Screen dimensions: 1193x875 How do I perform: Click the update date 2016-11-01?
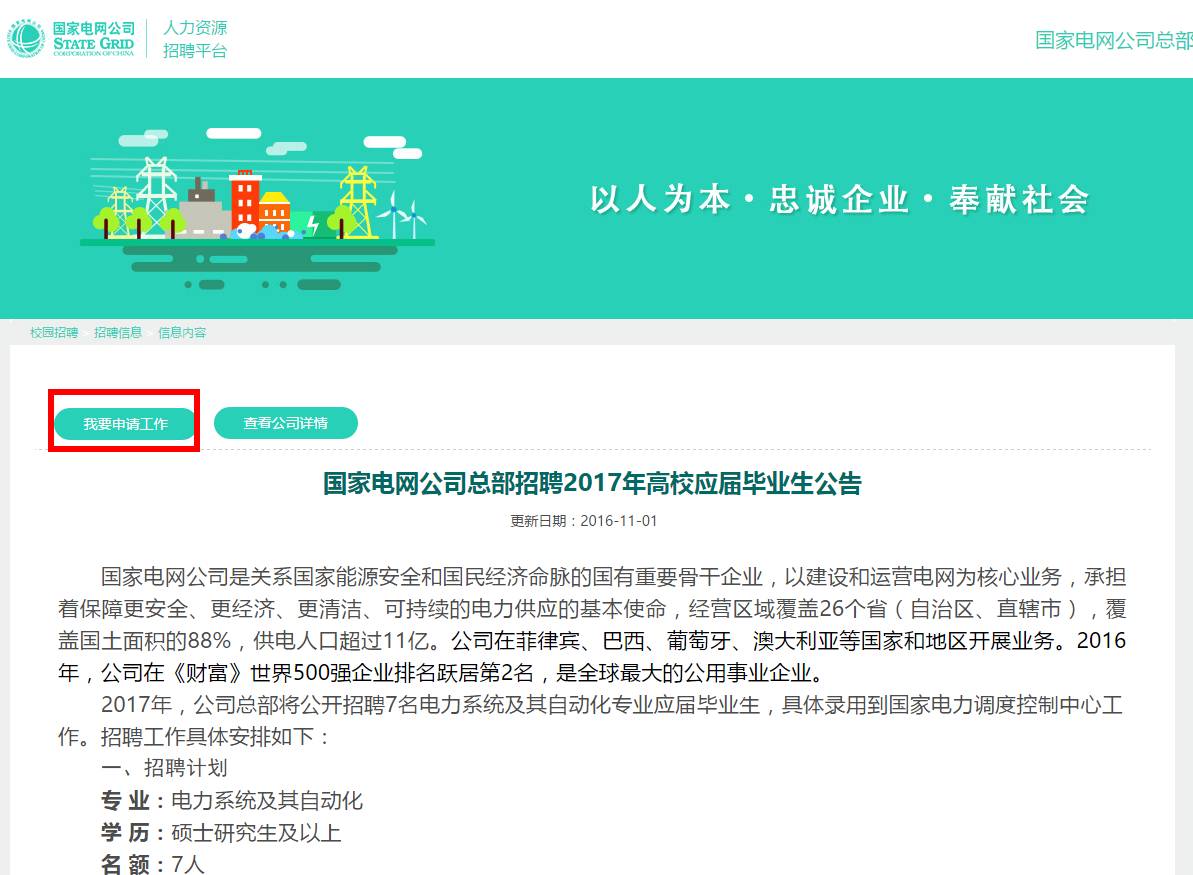619,521
